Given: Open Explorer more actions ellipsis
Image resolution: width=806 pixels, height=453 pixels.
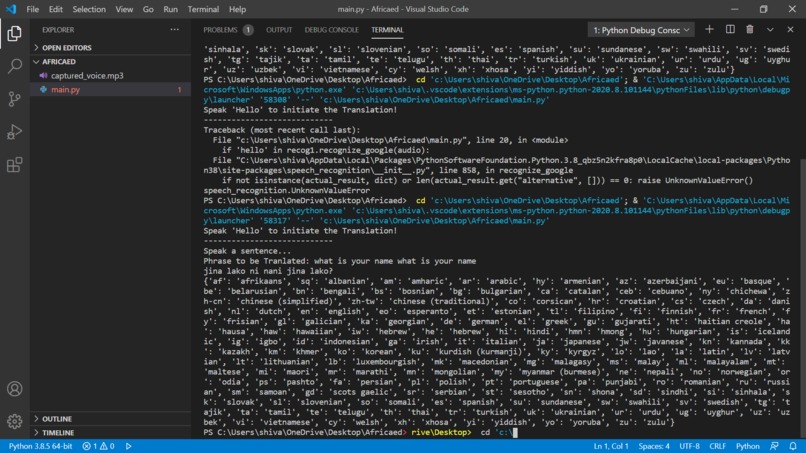Looking at the screenshot, I should pyautogui.click(x=175, y=30).
